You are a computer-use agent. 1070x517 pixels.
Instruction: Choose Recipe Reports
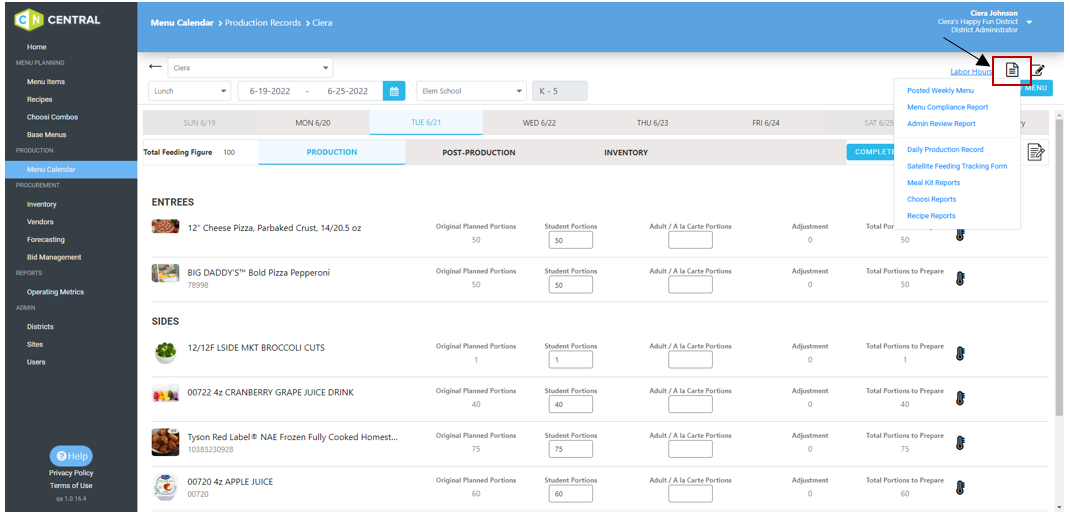point(931,216)
